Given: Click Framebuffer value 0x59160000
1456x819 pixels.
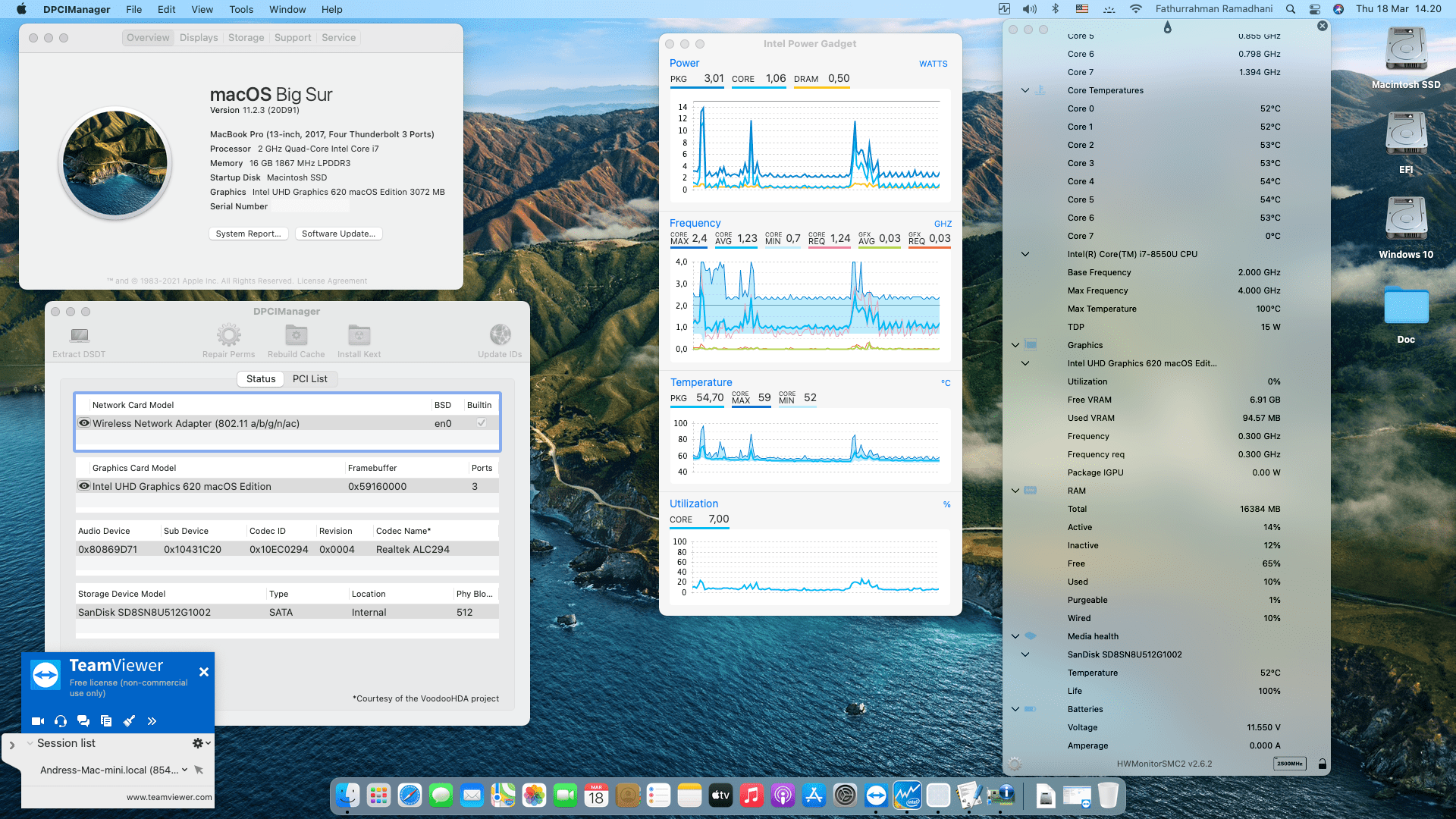Looking at the screenshot, I should [377, 486].
